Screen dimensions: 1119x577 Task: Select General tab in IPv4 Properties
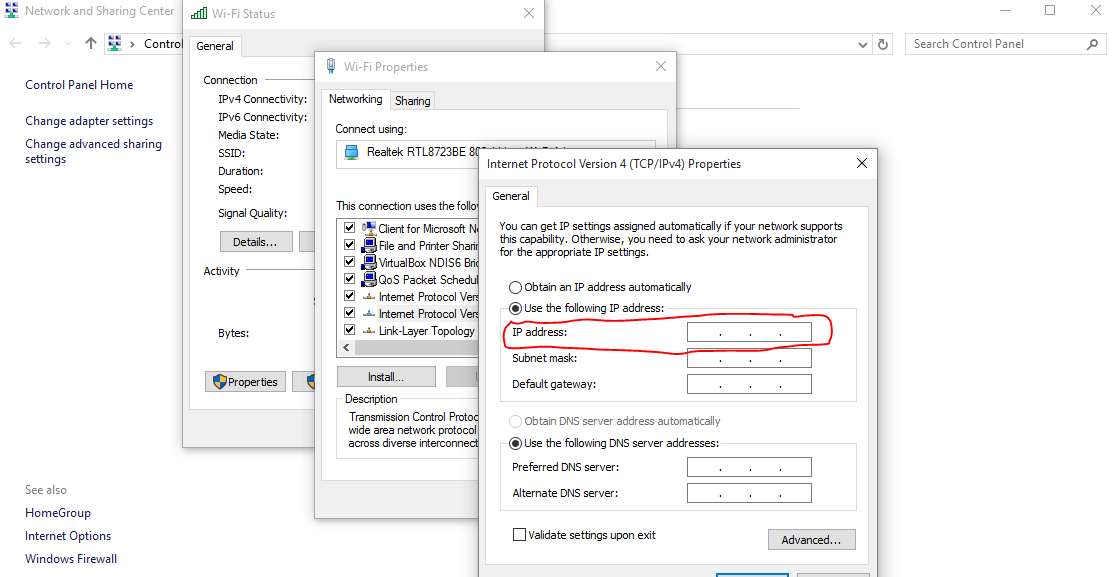coord(511,196)
